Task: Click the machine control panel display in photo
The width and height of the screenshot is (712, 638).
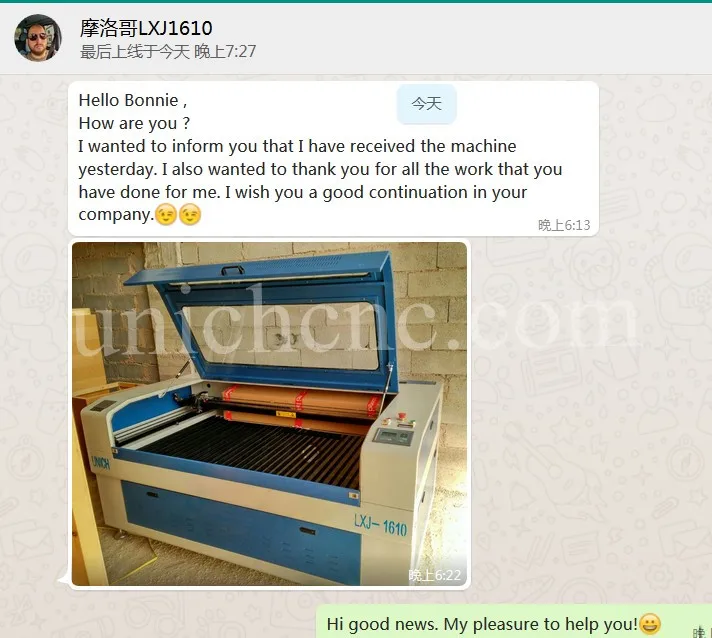Action: [x=393, y=436]
